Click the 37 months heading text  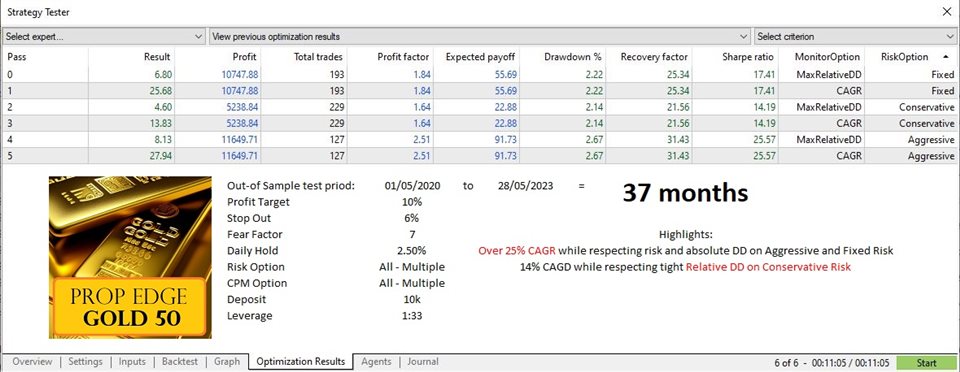pos(686,193)
